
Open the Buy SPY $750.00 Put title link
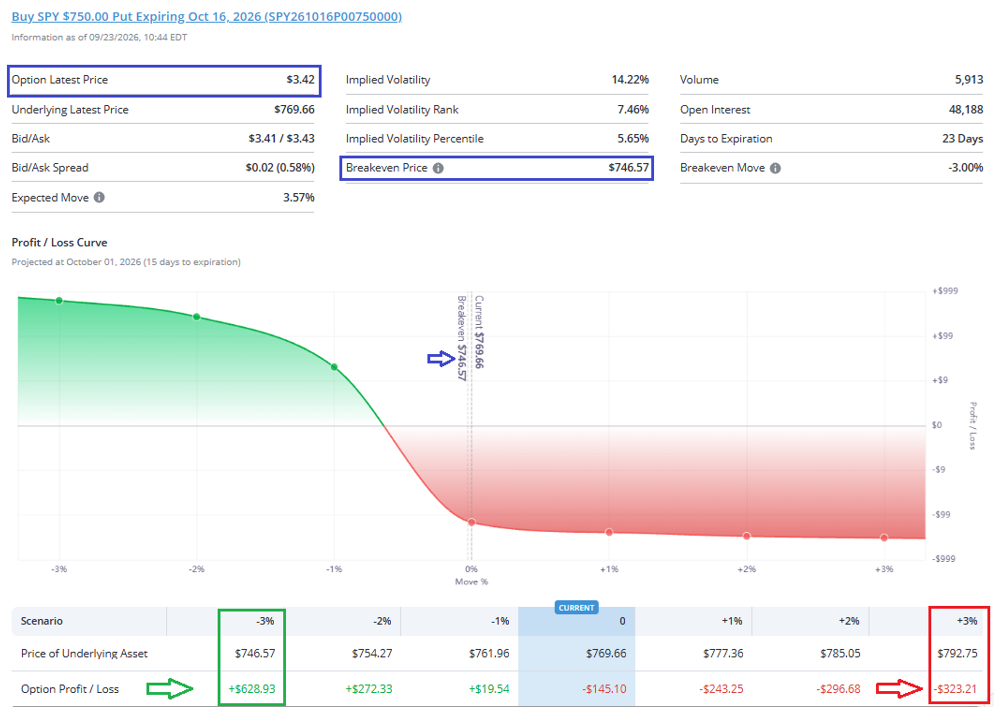206,17
